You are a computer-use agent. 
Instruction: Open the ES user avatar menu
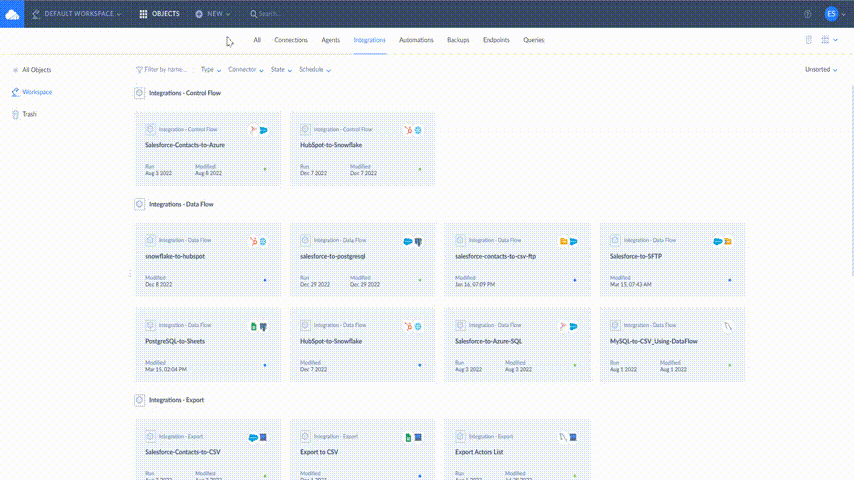(x=832, y=14)
